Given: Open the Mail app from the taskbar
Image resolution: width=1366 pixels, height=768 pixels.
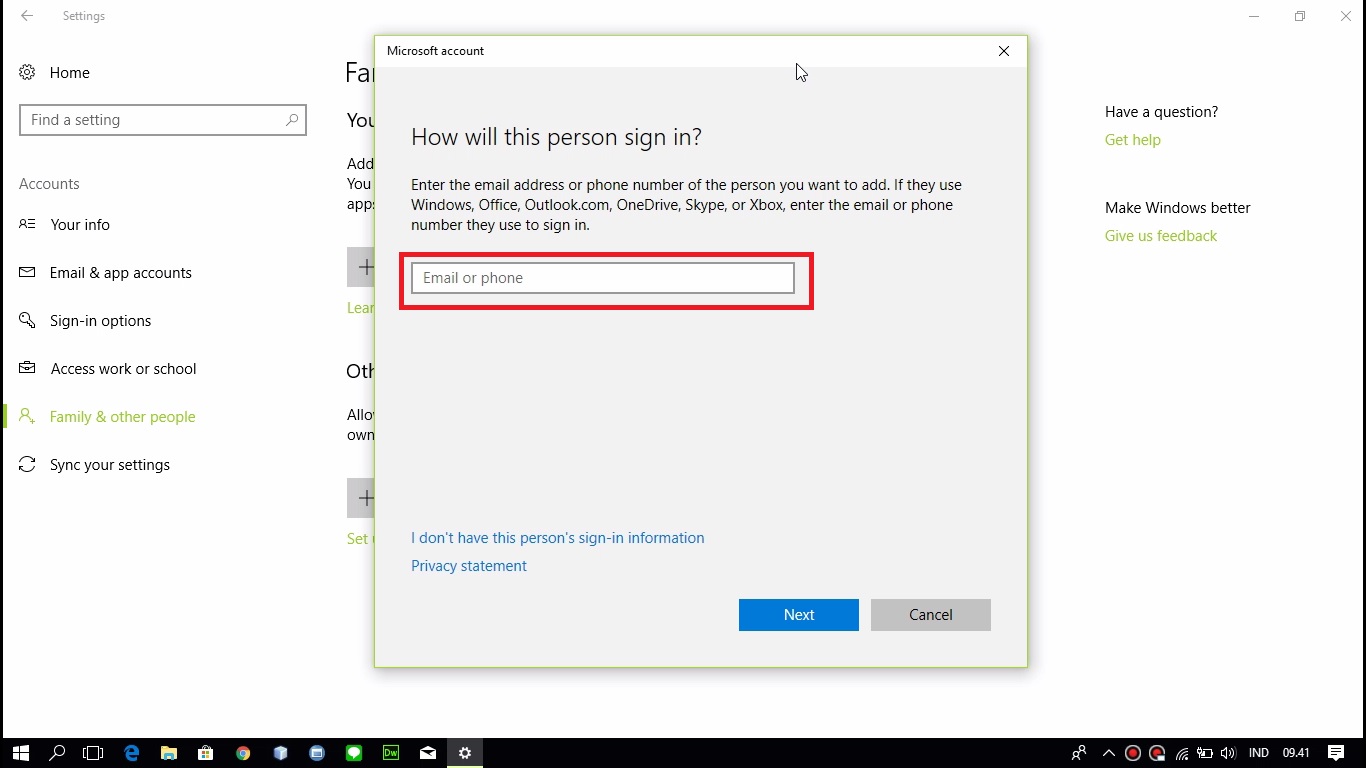Looking at the screenshot, I should pos(428,753).
